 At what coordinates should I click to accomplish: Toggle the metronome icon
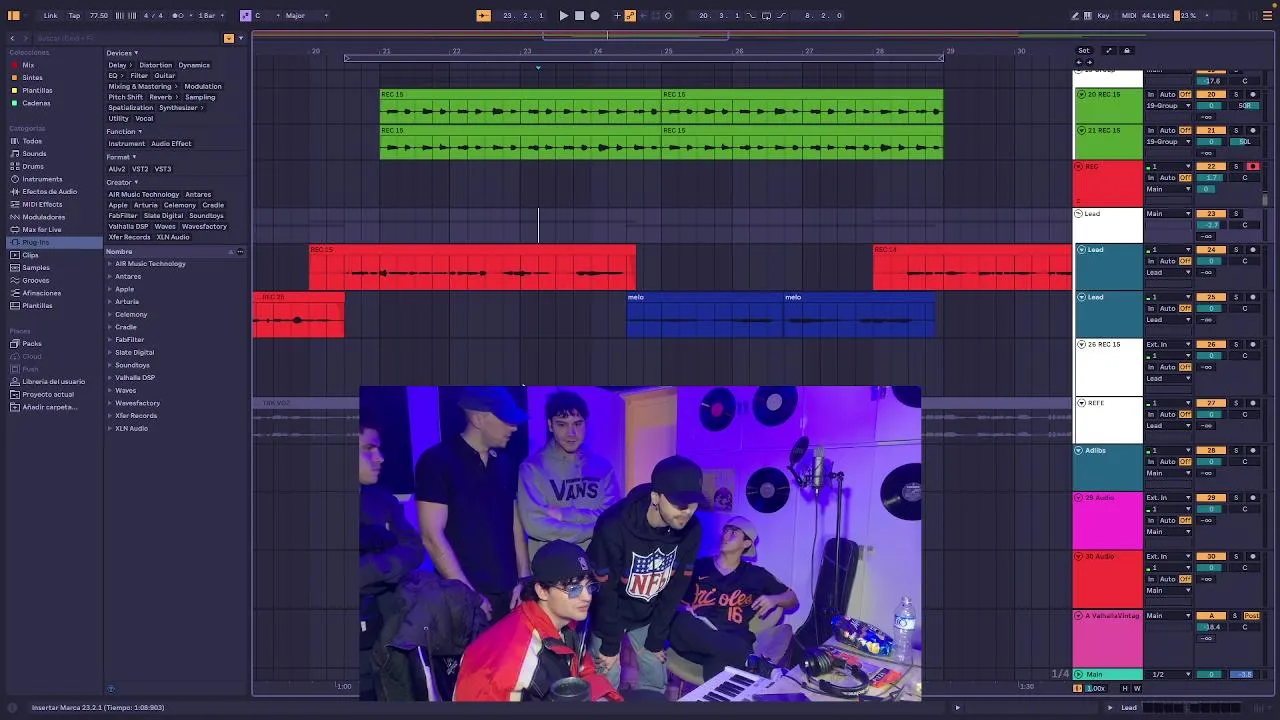click(177, 15)
